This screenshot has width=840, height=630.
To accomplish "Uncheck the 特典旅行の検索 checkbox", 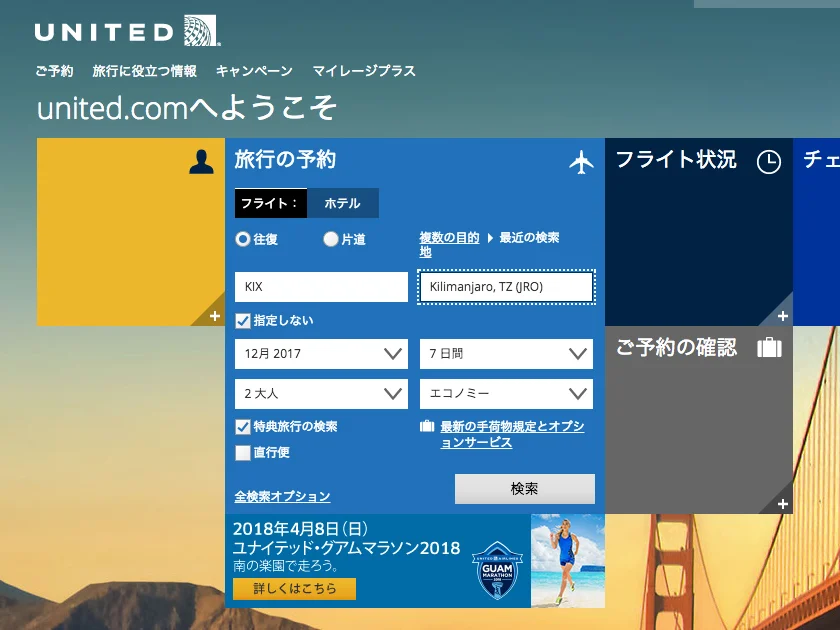I will (243, 427).
